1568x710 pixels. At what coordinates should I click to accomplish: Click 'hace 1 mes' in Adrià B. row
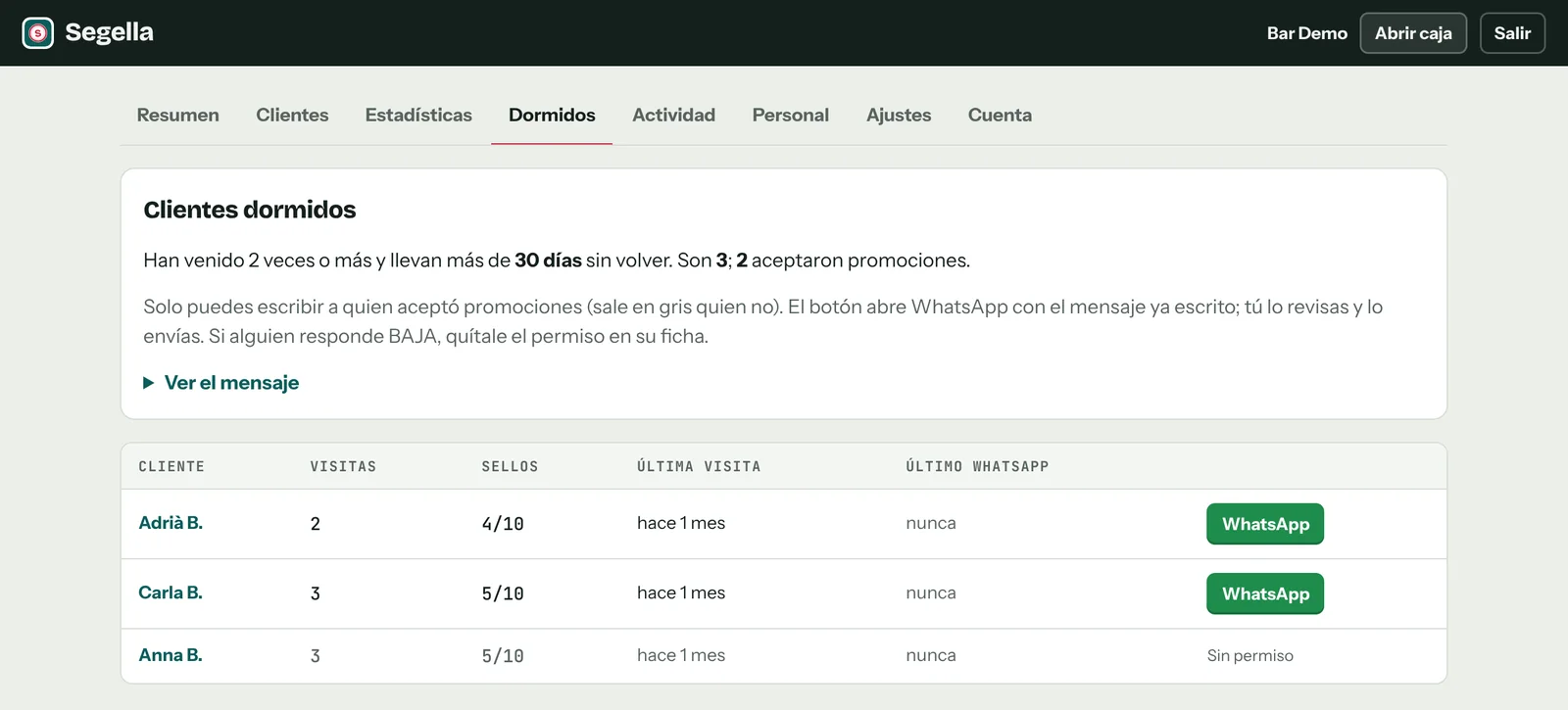pos(681,523)
